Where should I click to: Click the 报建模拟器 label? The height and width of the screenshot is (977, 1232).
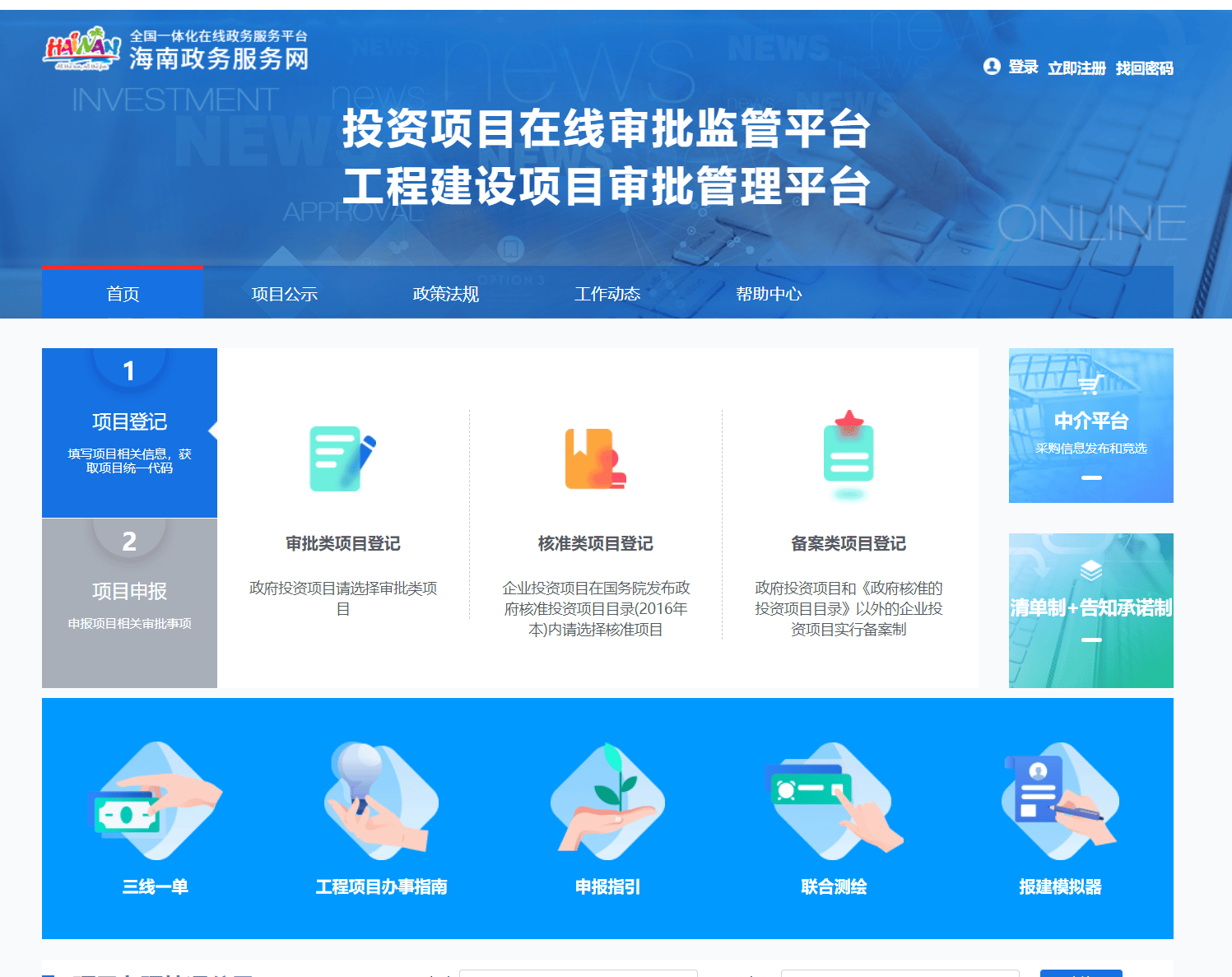click(x=1060, y=886)
